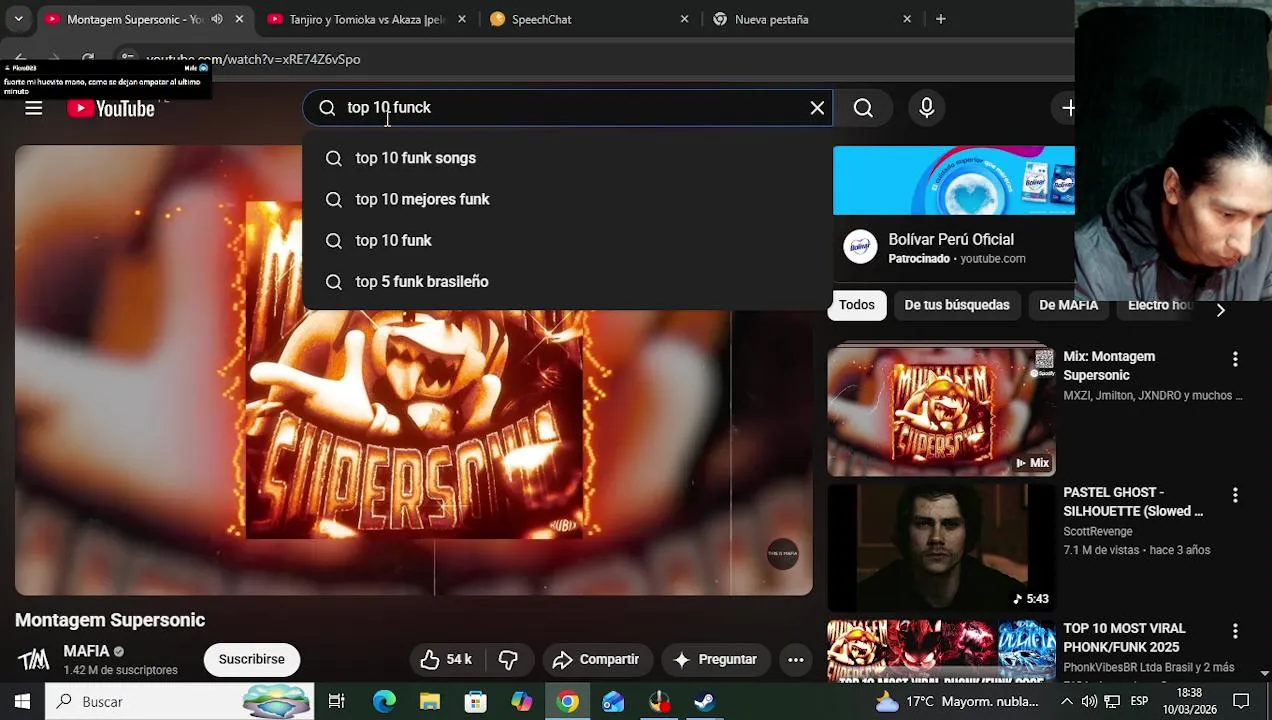
Task: Open options for TOP 10 MOST VIRAL PHONK
Action: point(1235,631)
